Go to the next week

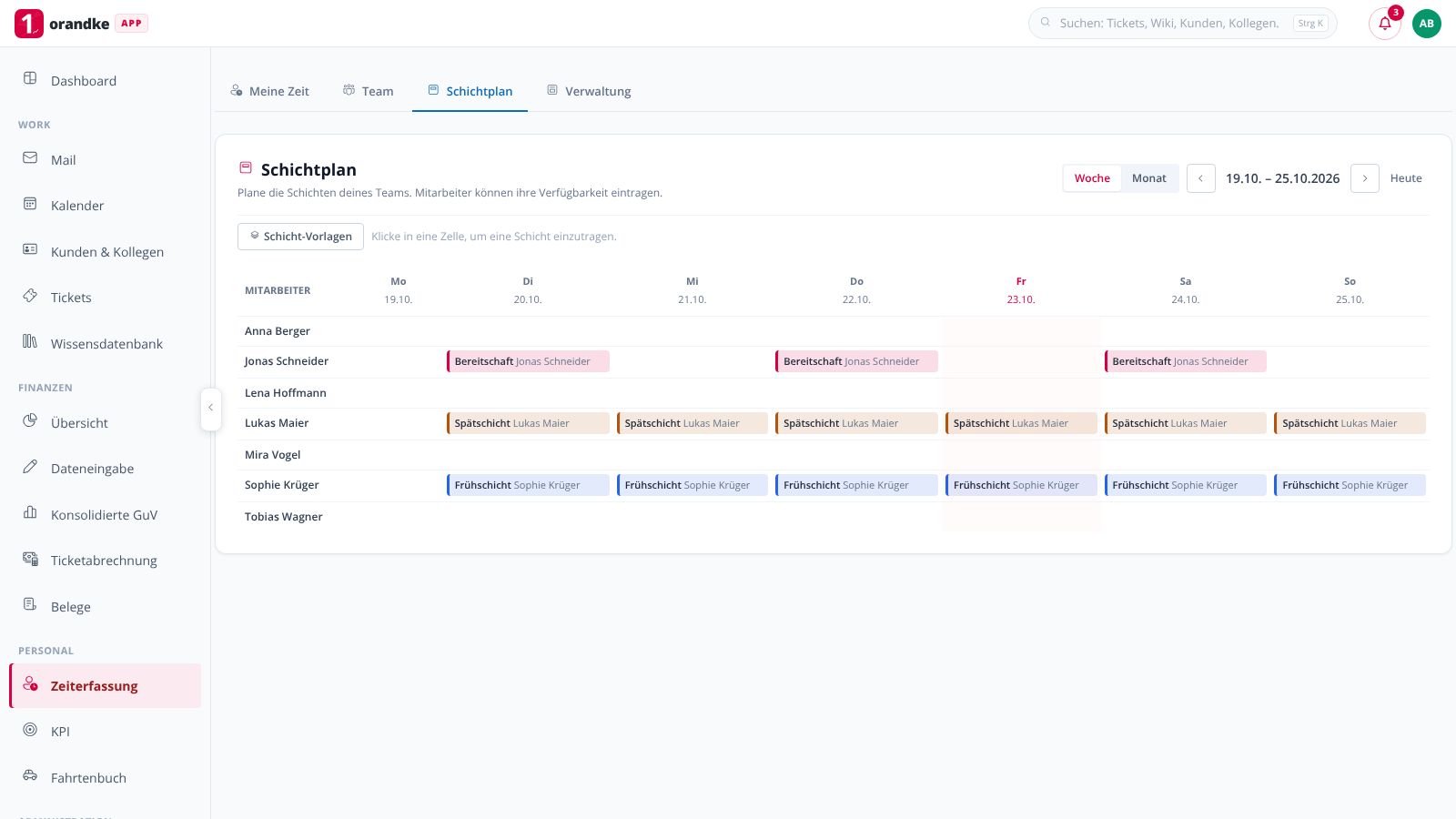click(x=1365, y=178)
